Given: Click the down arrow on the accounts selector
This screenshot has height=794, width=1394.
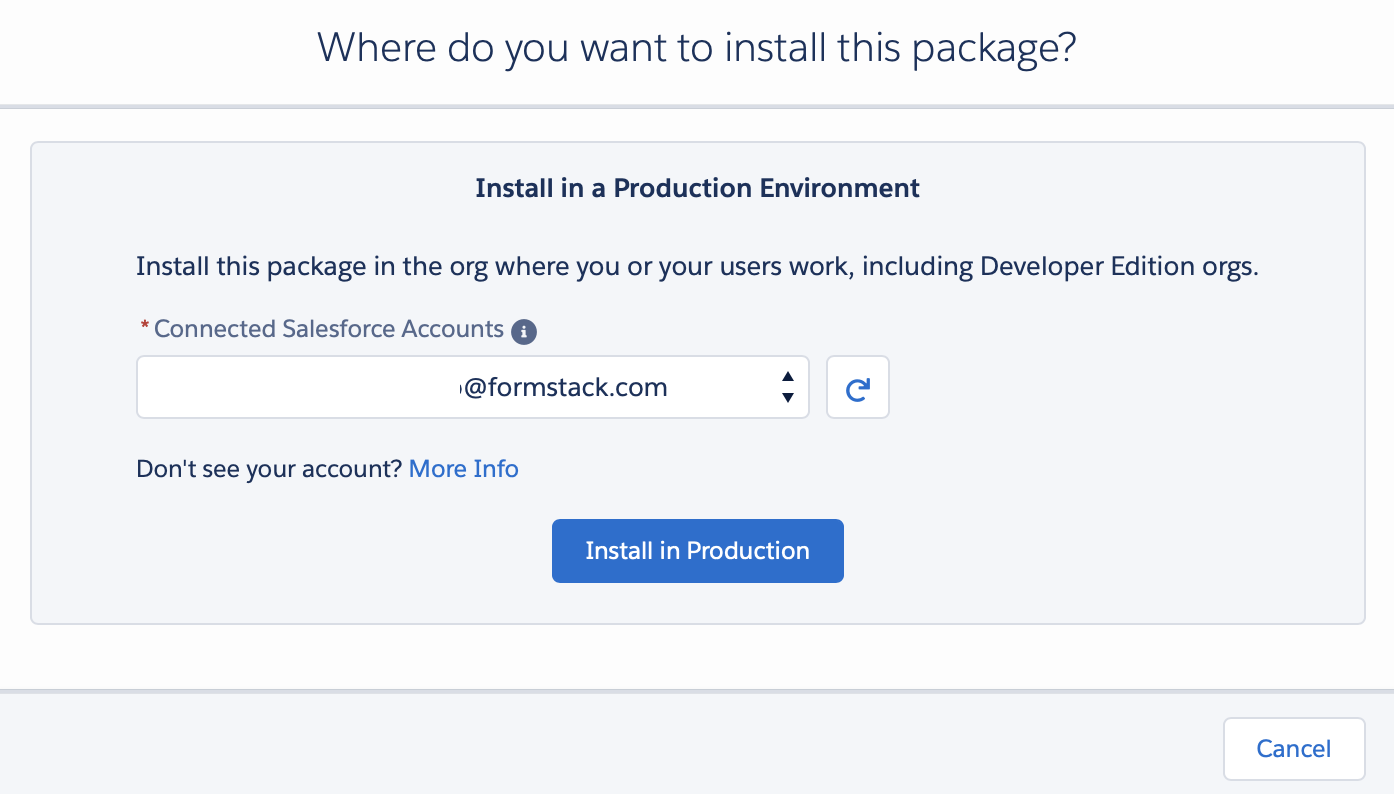Looking at the screenshot, I should click(787, 396).
